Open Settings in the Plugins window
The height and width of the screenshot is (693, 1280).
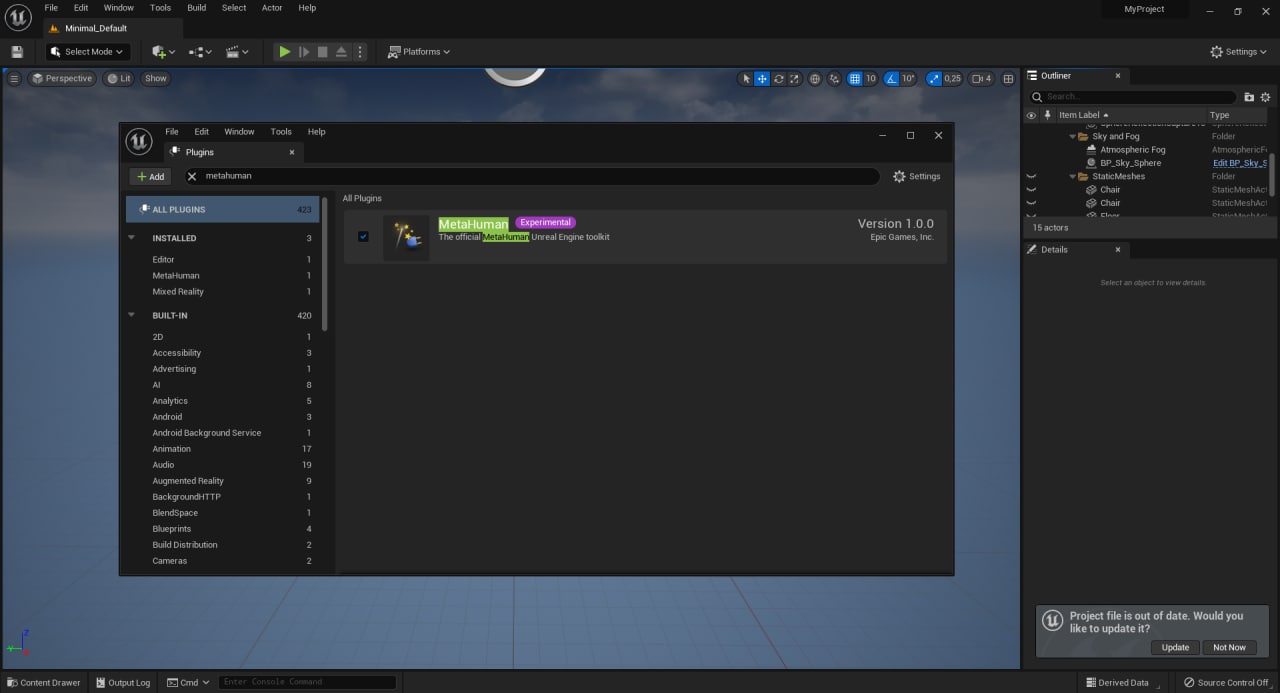click(x=917, y=176)
